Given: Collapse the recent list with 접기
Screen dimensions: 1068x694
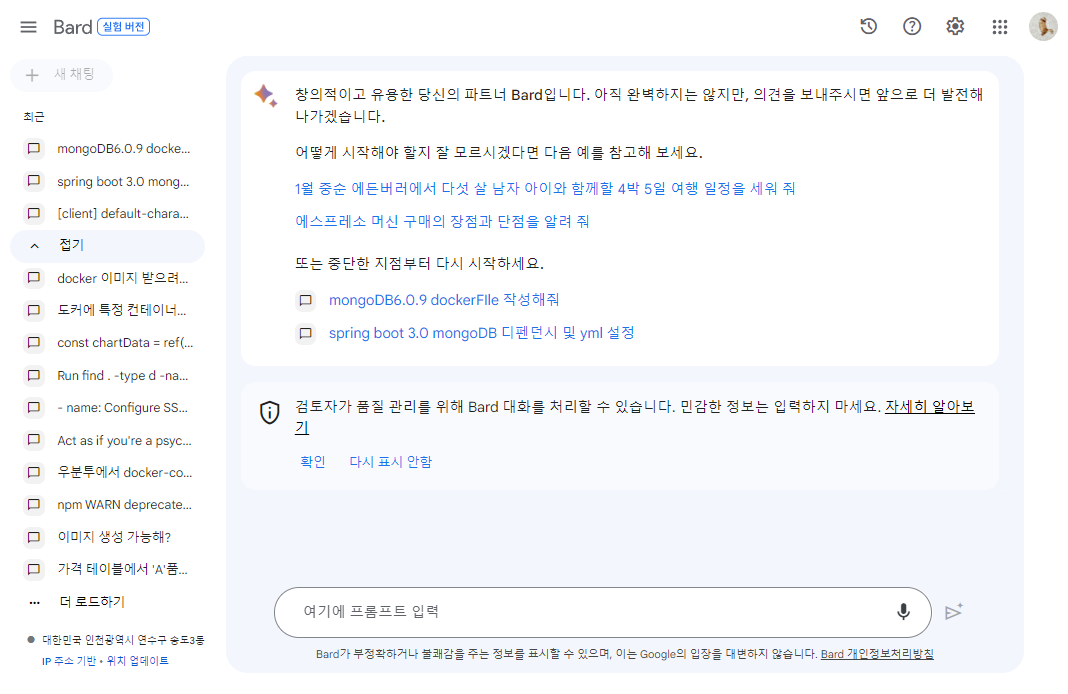Looking at the screenshot, I should (x=108, y=246).
